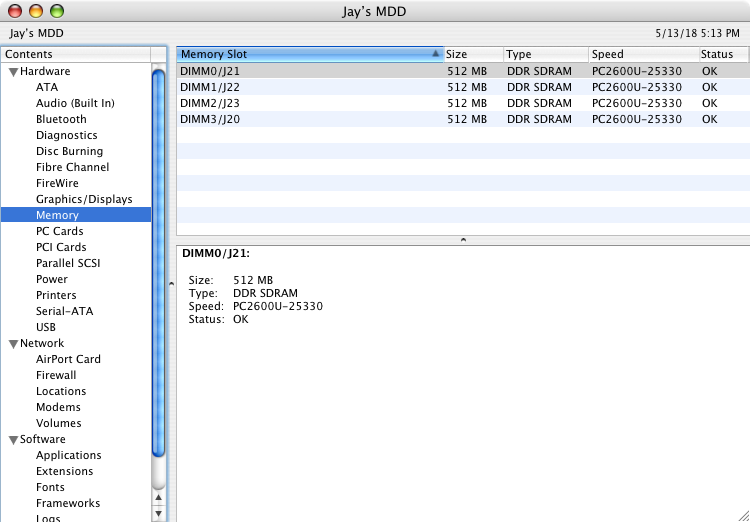Click the green zoom window button
The image size is (750, 522).
pyautogui.click(x=56, y=12)
